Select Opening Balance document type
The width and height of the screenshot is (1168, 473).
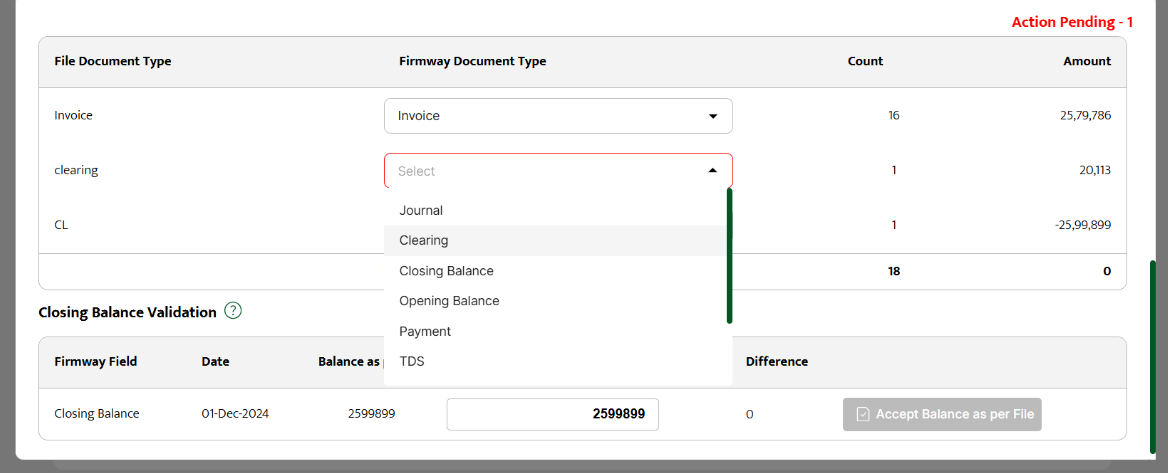pos(449,301)
